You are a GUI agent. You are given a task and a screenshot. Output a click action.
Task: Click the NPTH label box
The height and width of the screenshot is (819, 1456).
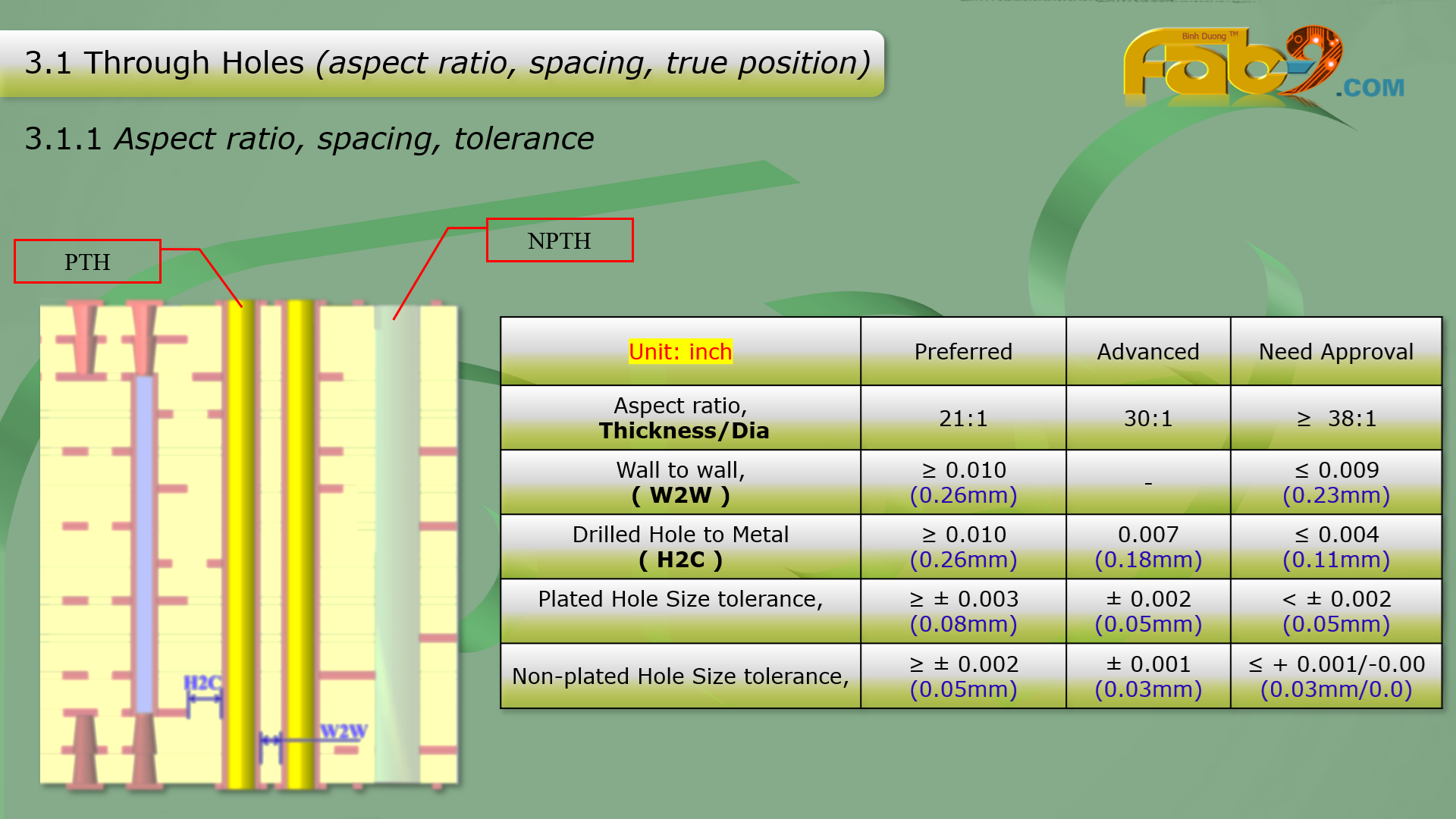tap(559, 240)
